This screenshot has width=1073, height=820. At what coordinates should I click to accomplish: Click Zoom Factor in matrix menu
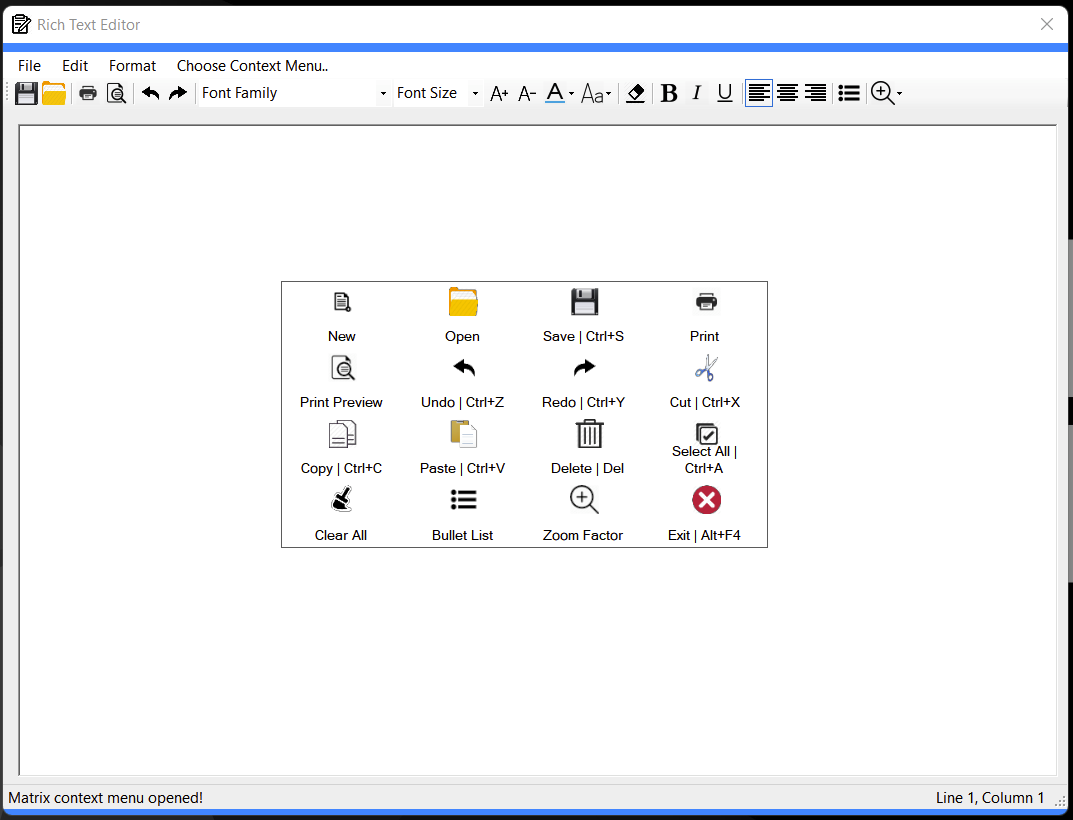584,515
